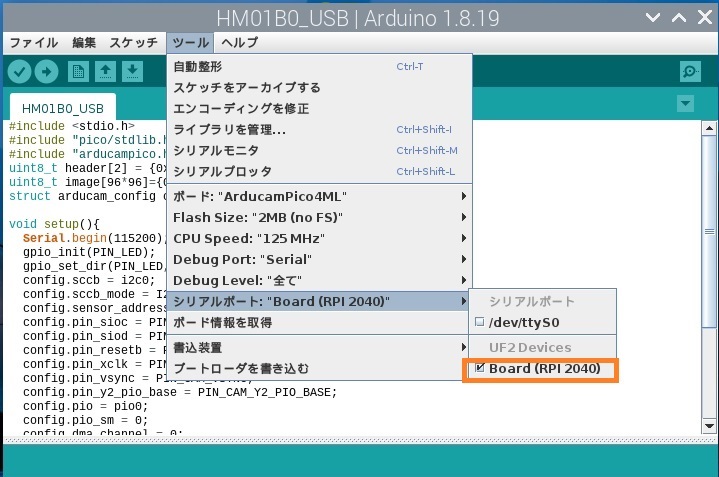The height and width of the screenshot is (477, 719).
Task: Open the tab menu dropdown arrow
Action: tap(685, 104)
